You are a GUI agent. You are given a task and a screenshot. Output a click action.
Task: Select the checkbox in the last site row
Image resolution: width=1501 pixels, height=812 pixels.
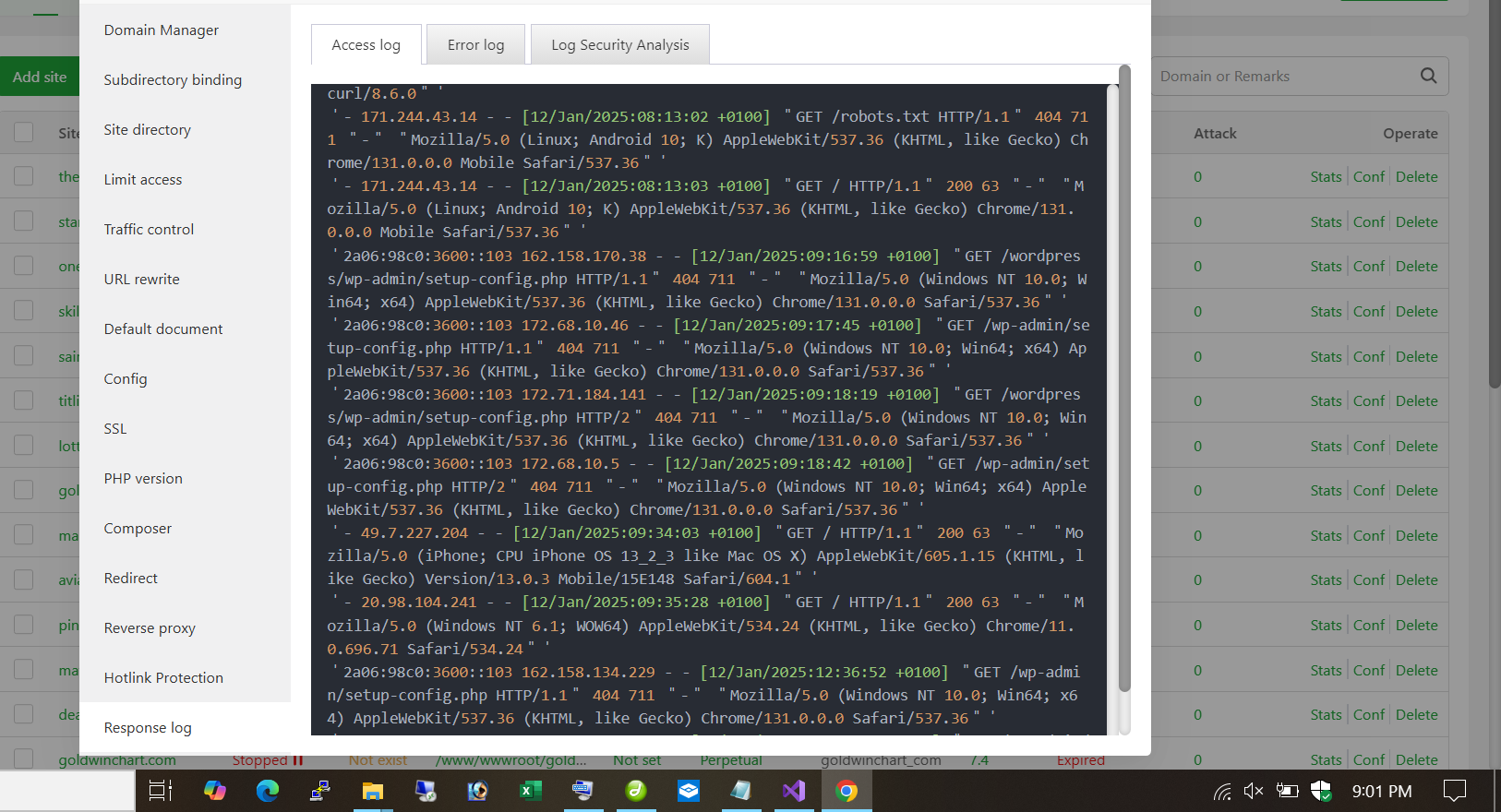[24, 758]
